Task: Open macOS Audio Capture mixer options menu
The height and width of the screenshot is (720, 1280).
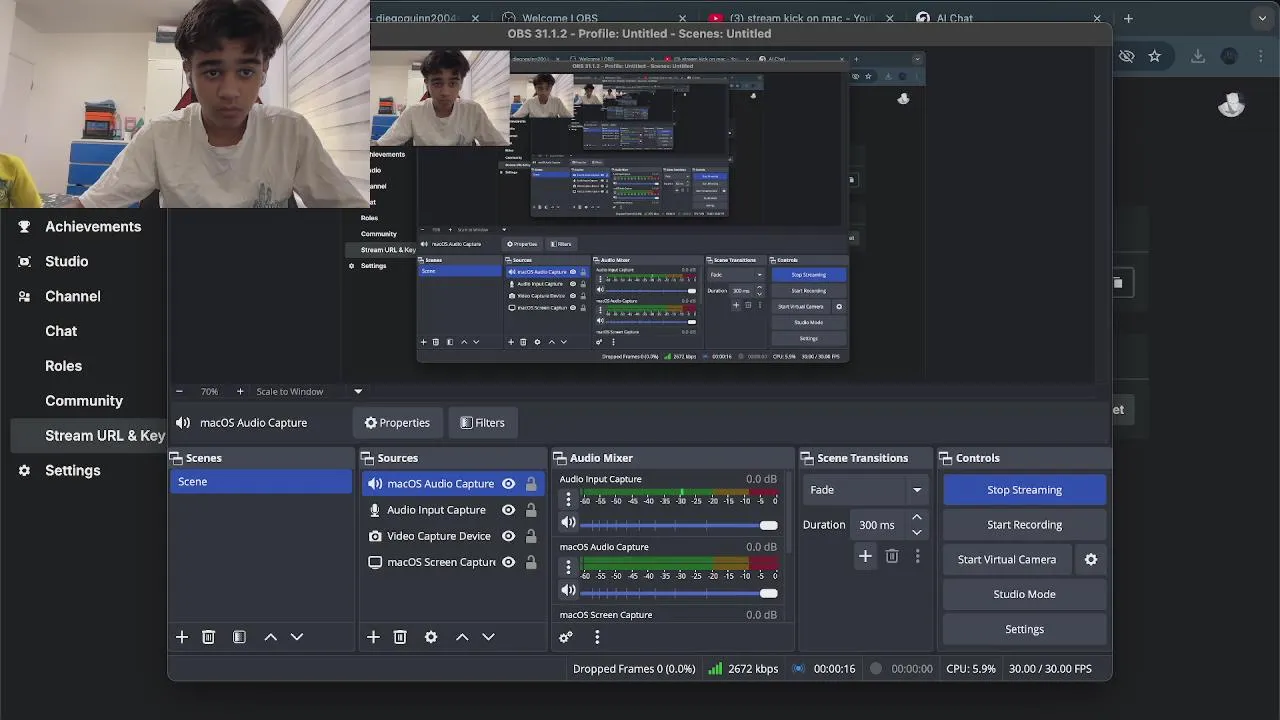Action: point(568,566)
